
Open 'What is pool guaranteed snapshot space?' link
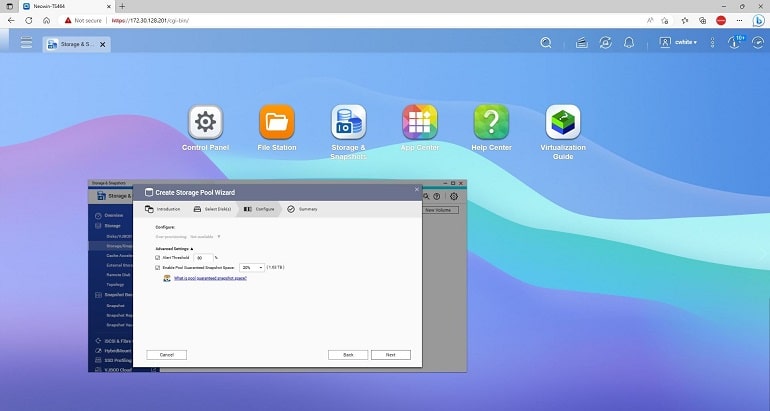pyautogui.click(x=210, y=278)
